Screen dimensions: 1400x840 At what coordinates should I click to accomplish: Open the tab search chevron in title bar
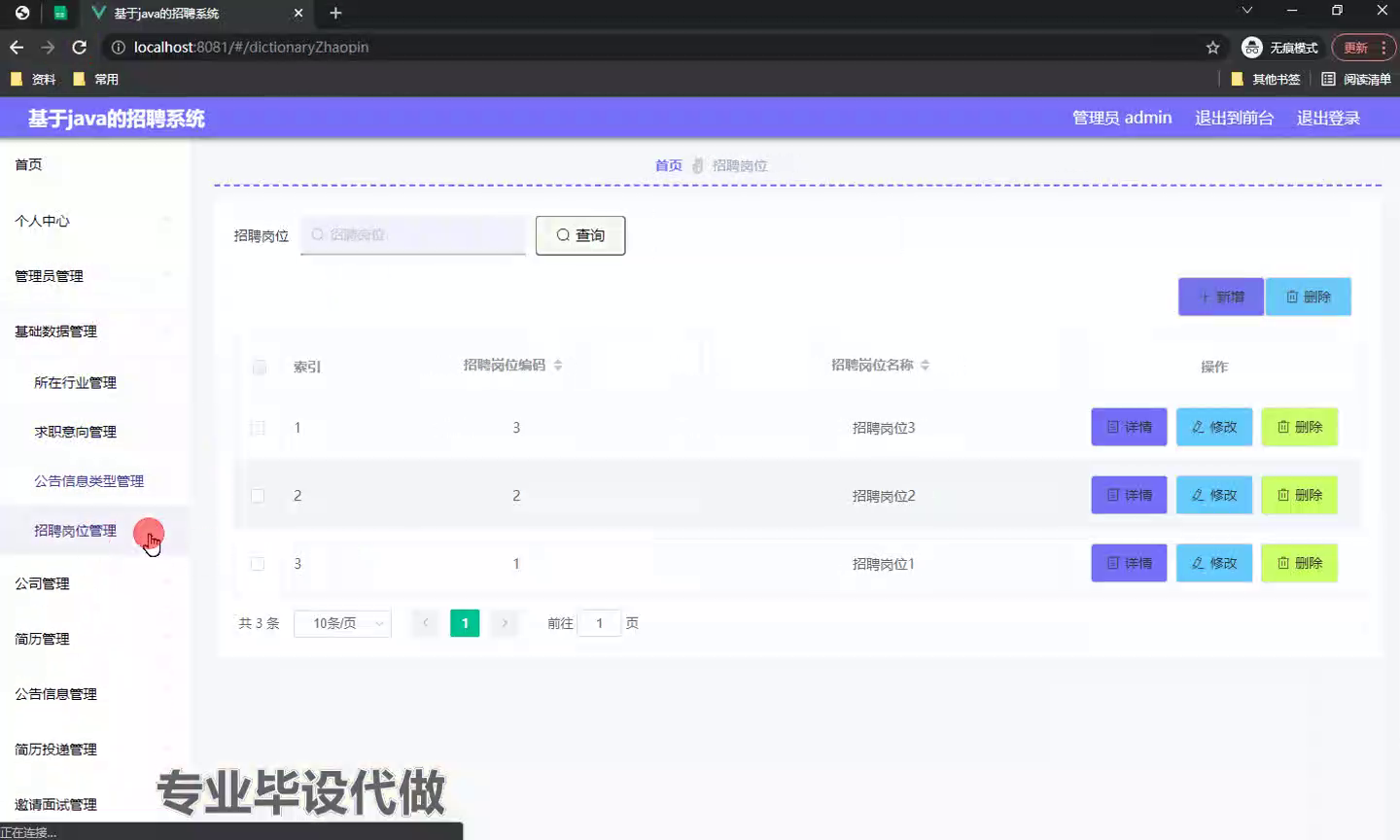1246,11
